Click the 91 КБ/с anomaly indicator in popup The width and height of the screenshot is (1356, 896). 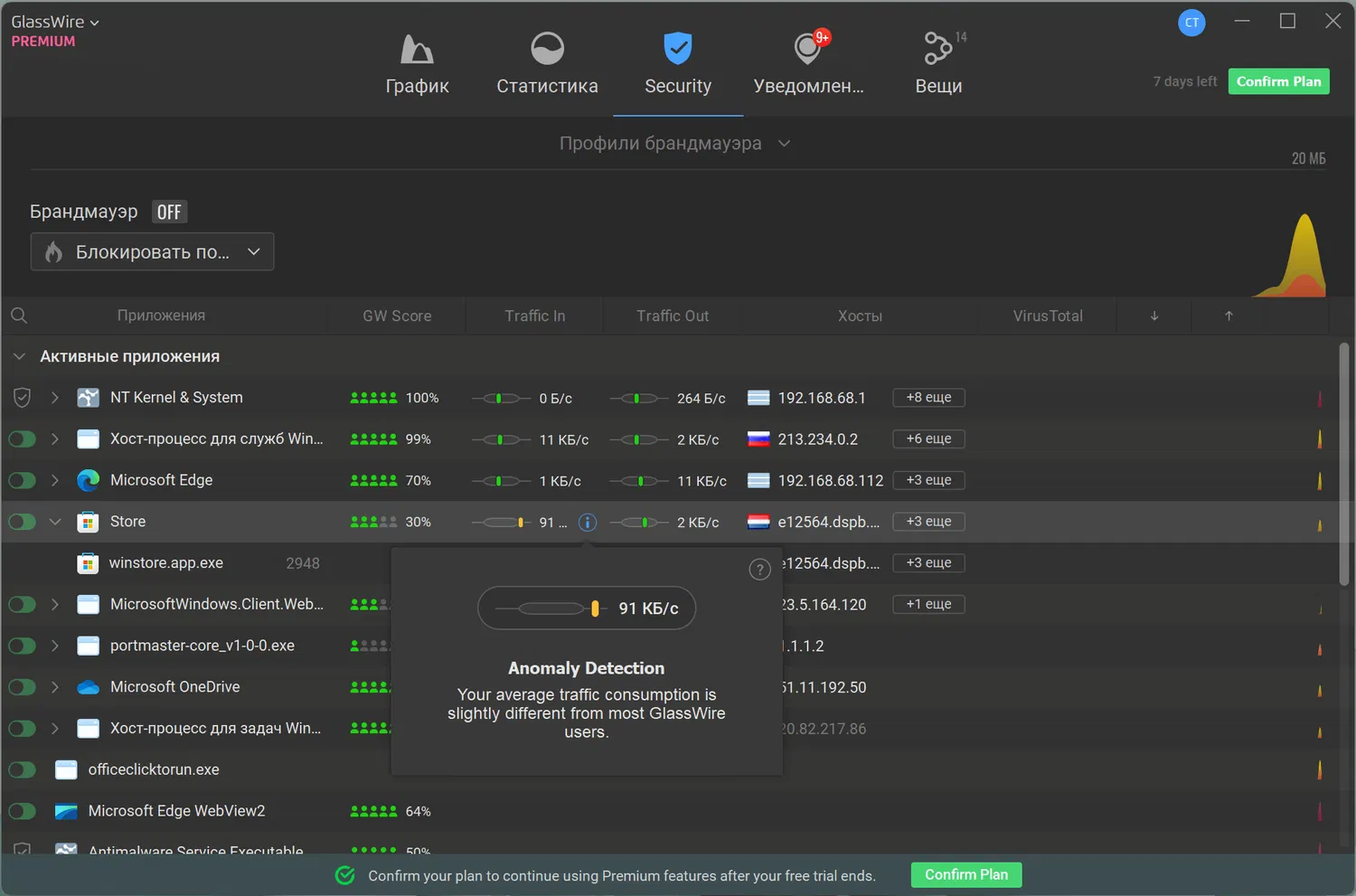point(587,608)
